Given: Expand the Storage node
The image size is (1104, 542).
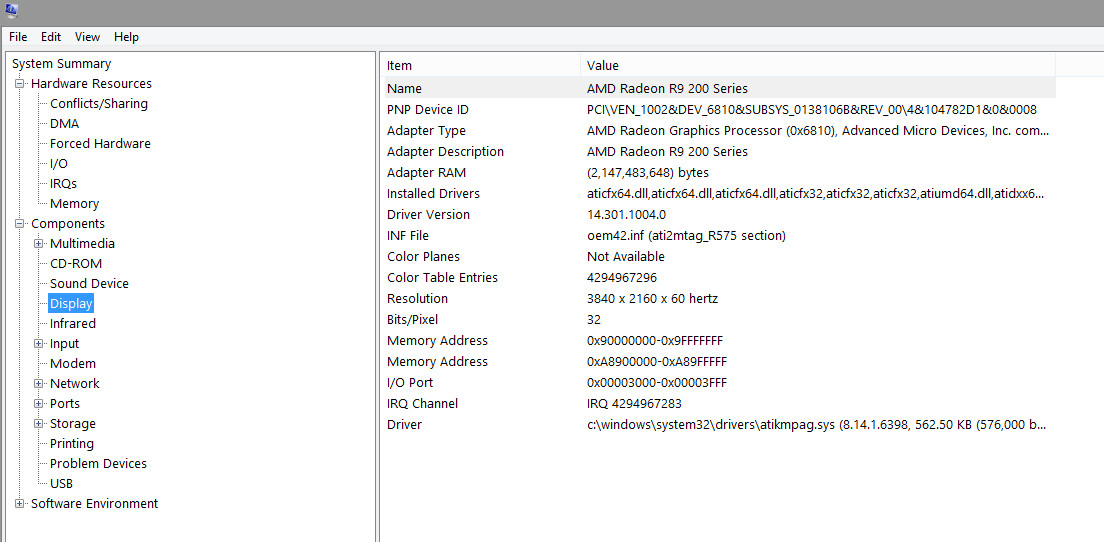Looking at the screenshot, I should pyautogui.click(x=39, y=424).
